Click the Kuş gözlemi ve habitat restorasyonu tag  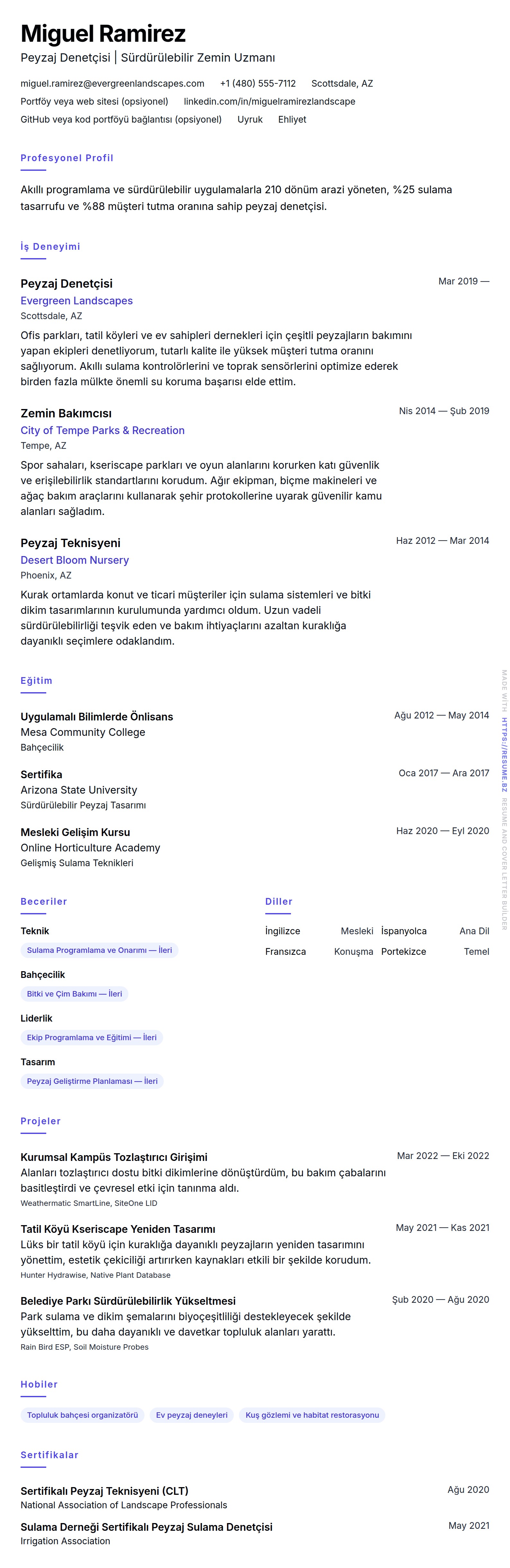(312, 1415)
